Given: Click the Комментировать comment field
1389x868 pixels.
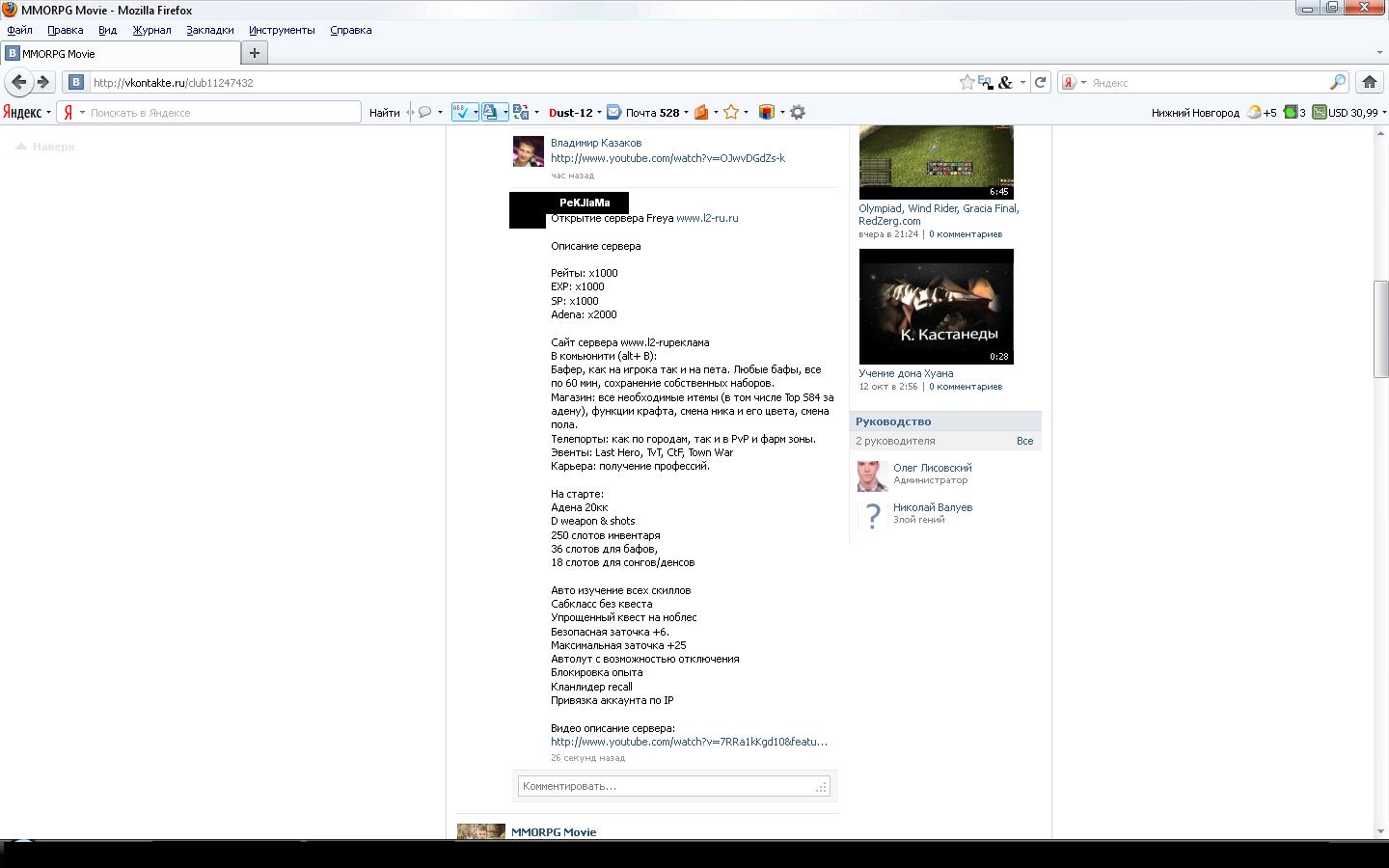Looking at the screenshot, I should 673,786.
